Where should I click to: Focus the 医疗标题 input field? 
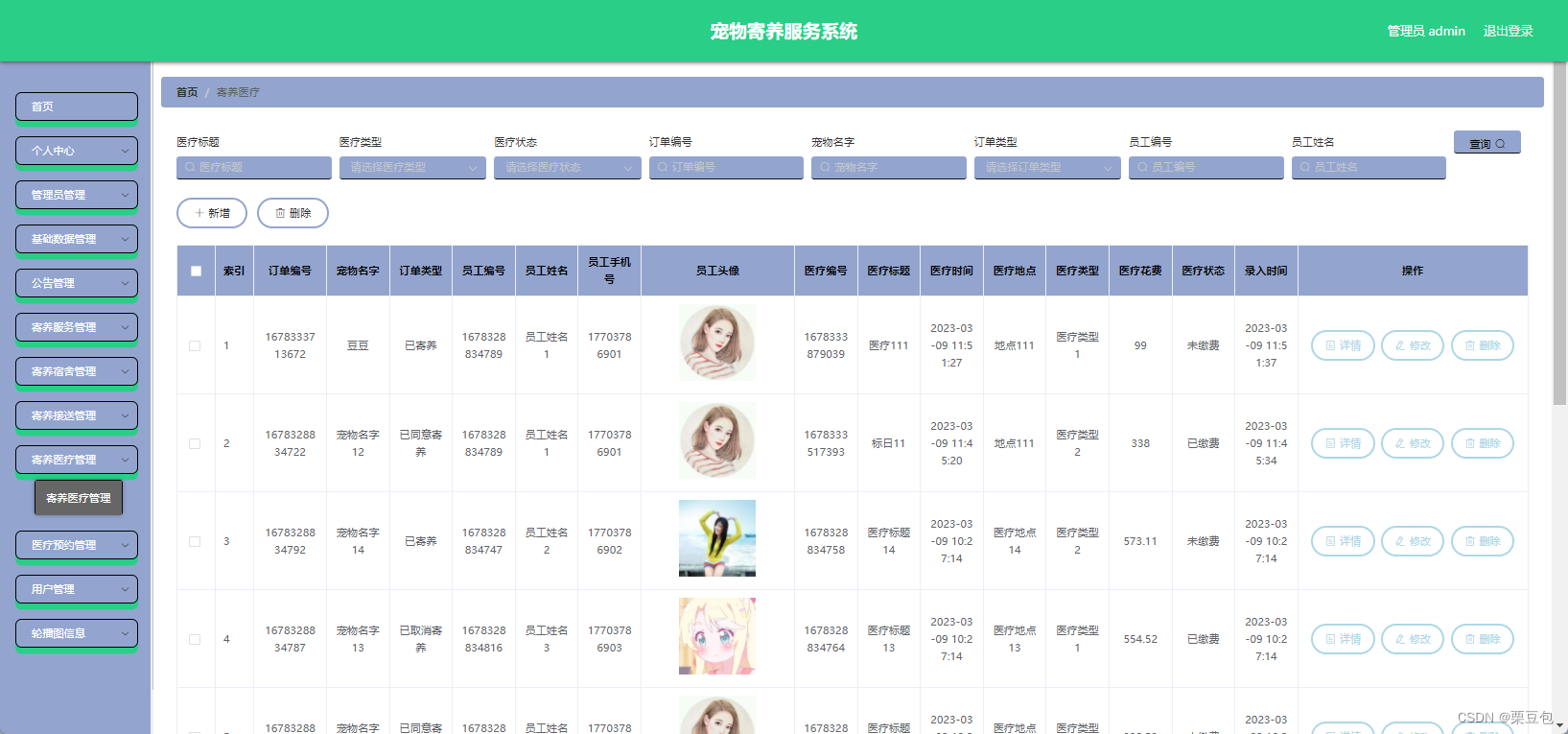[x=254, y=167]
